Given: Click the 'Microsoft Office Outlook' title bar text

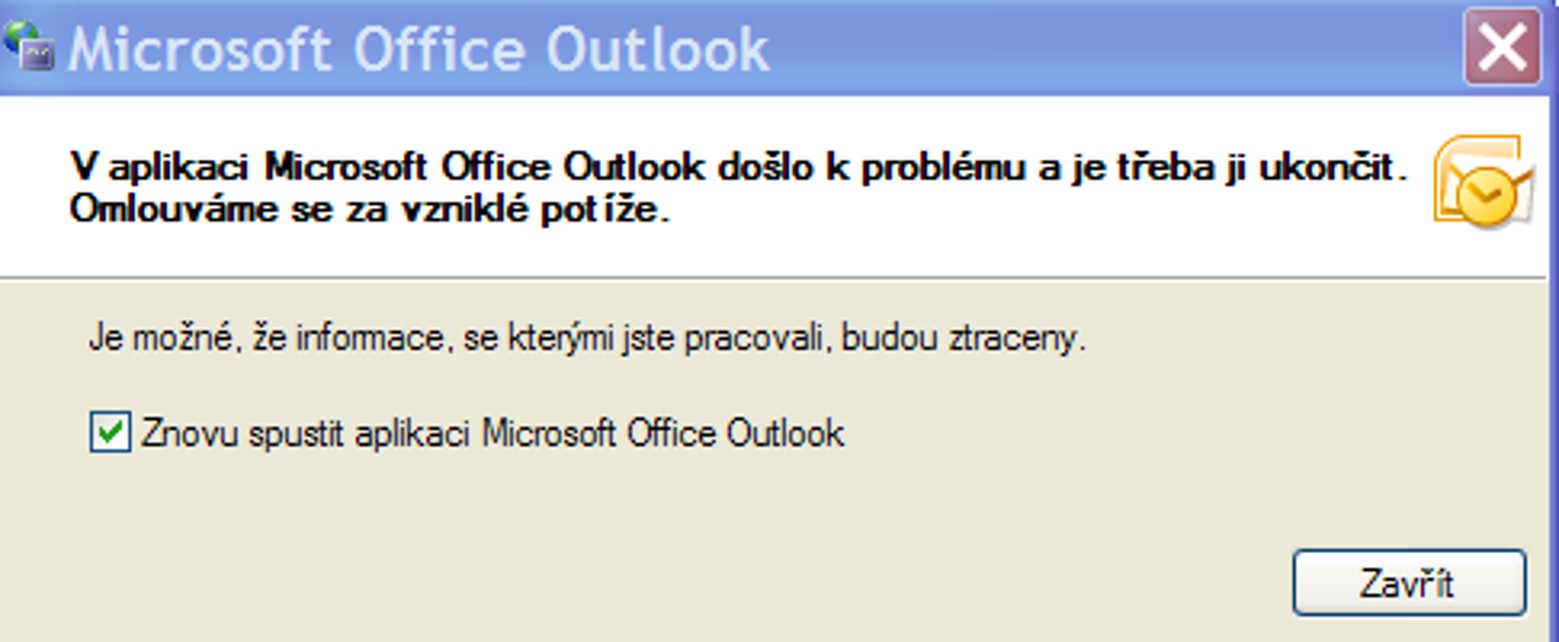Looking at the screenshot, I should click(x=418, y=48).
